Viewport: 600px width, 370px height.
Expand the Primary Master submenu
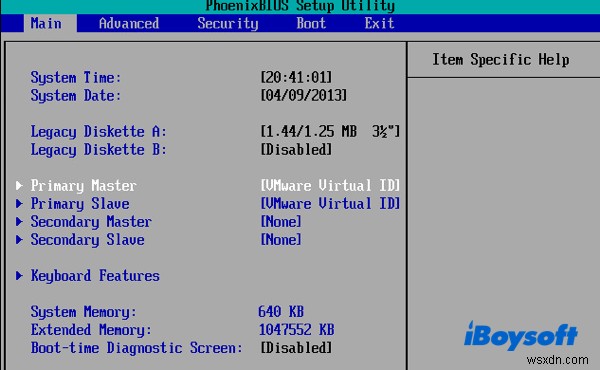click(x=83, y=186)
